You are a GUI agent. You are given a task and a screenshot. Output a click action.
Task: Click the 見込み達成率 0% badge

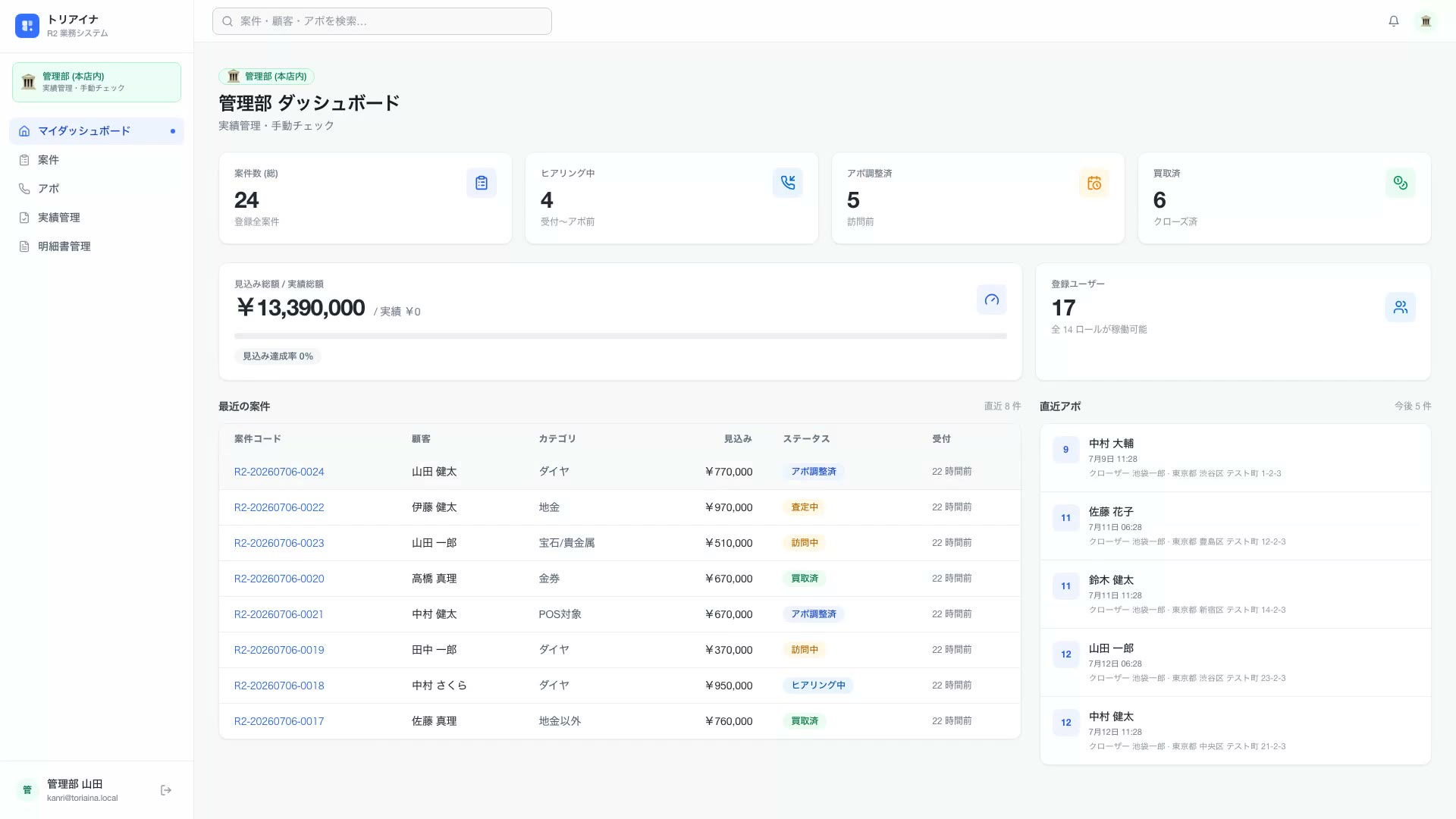pyautogui.click(x=278, y=356)
